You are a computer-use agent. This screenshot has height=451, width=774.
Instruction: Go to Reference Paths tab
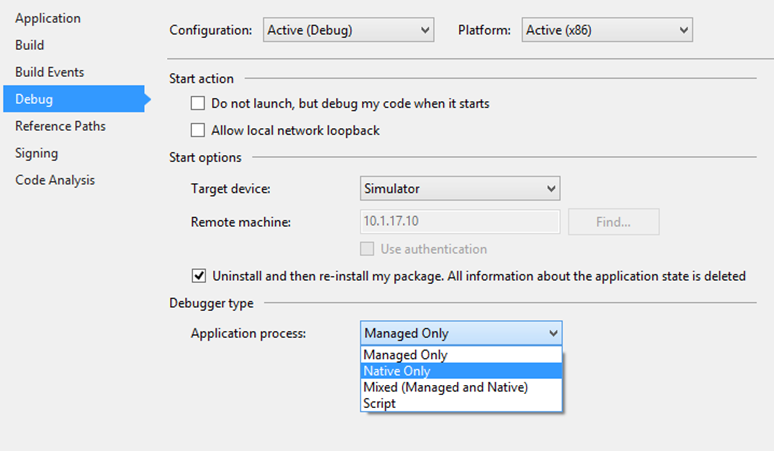point(60,126)
